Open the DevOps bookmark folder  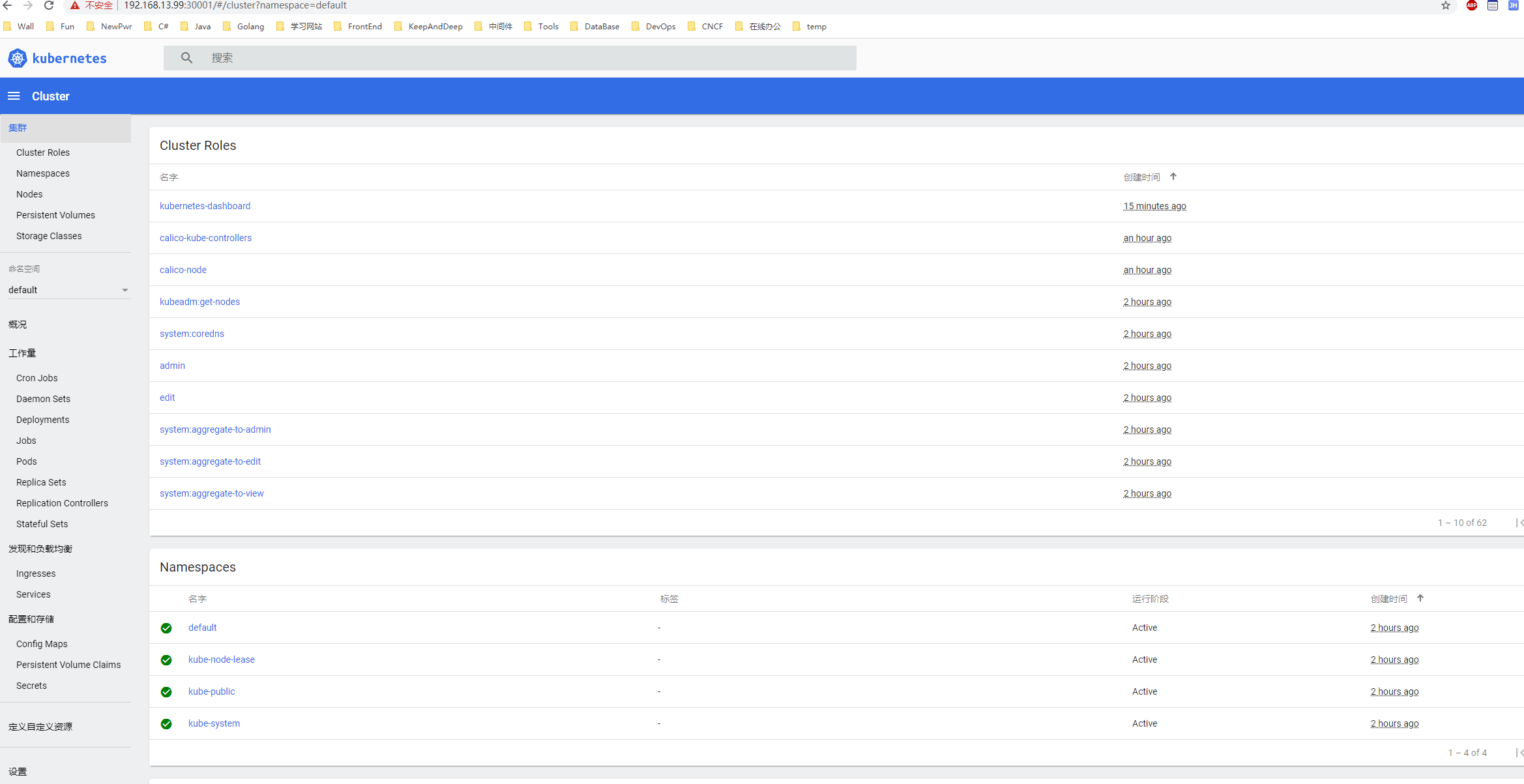[654, 27]
